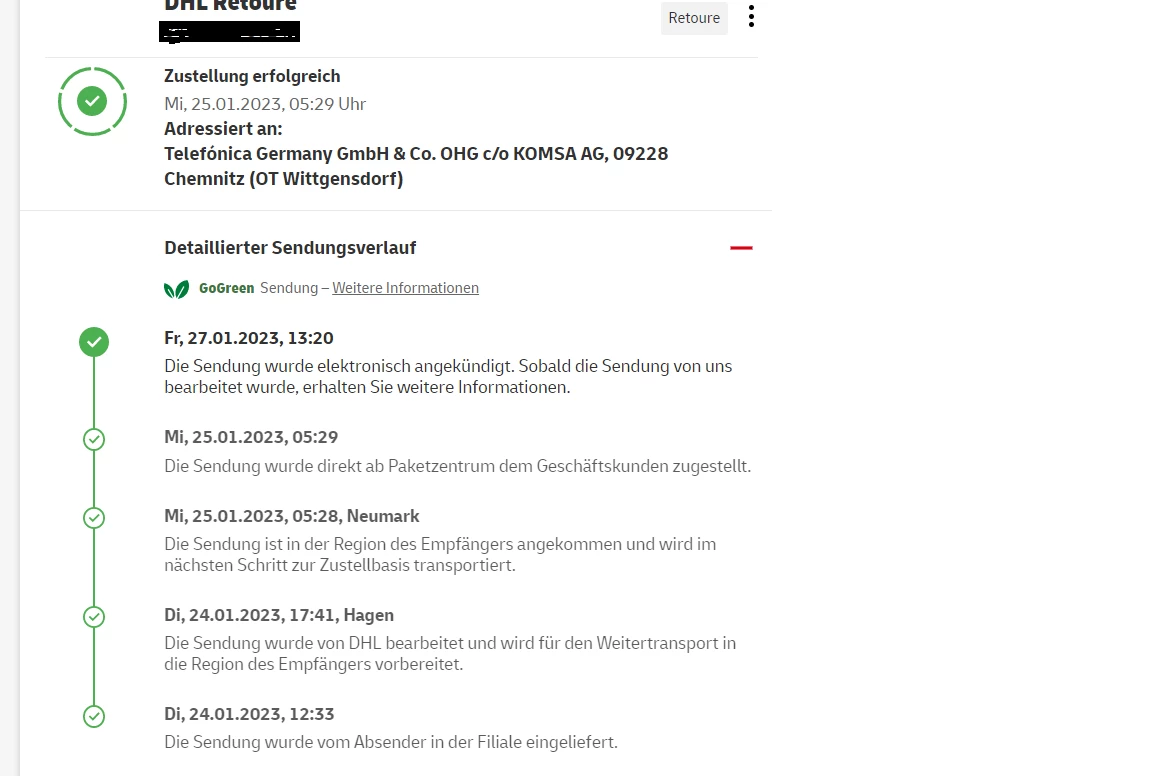Click timestamp Di, 24.01.2023, 17:41, Hagen
Screen dimensions: 1152x776
coord(279,615)
